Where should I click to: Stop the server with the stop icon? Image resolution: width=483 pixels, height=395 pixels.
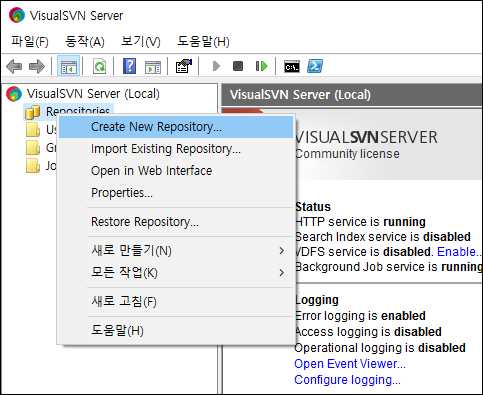tap(238, 66)
